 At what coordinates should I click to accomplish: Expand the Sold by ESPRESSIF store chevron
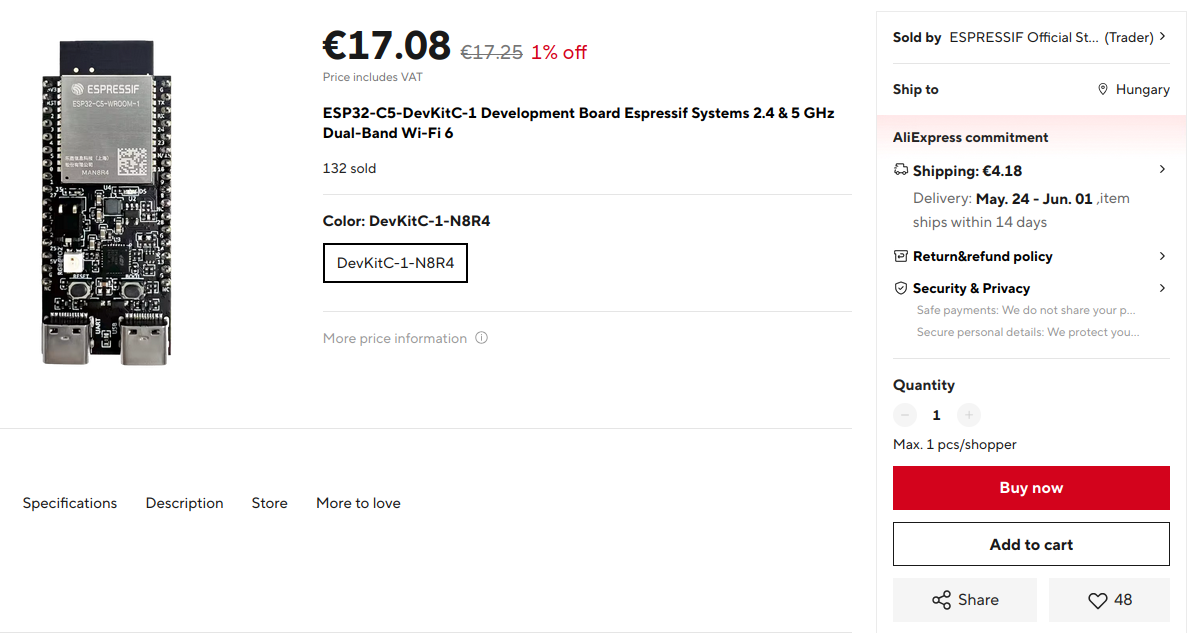click(1162, 37)
